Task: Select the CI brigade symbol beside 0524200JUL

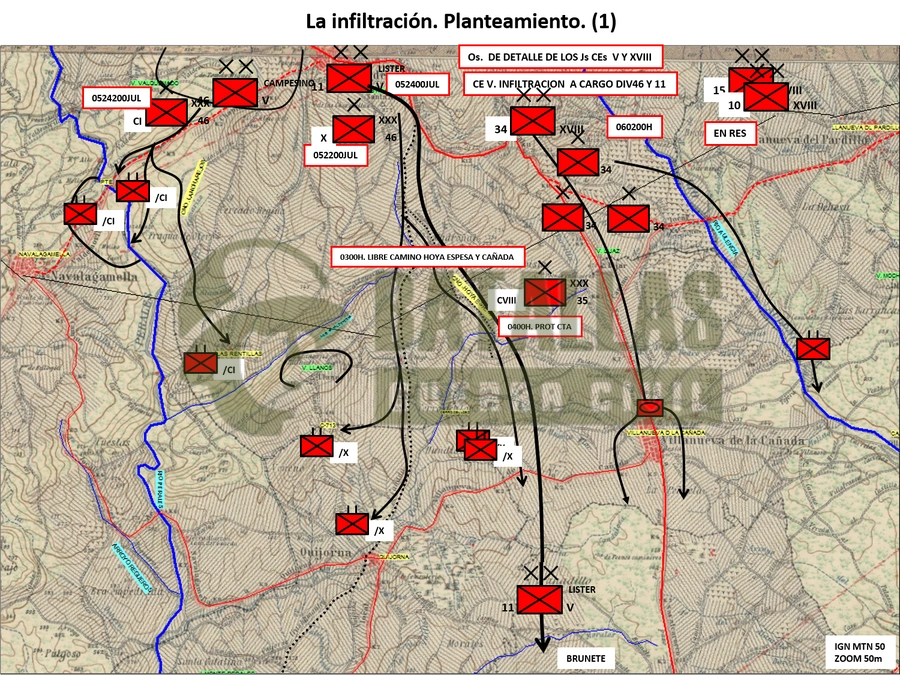Action: tap(166, 112)
